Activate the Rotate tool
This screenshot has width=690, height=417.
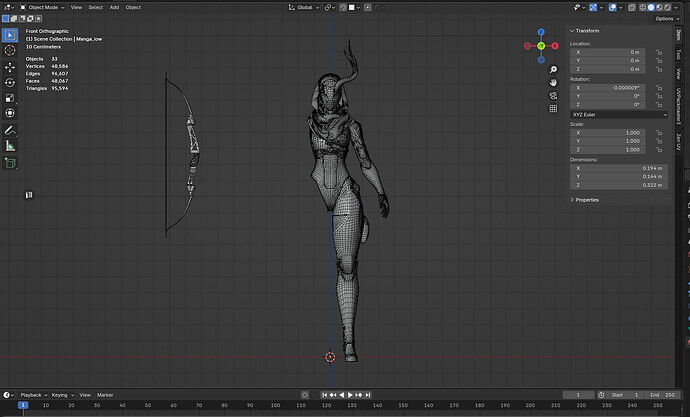pos(10,82)
